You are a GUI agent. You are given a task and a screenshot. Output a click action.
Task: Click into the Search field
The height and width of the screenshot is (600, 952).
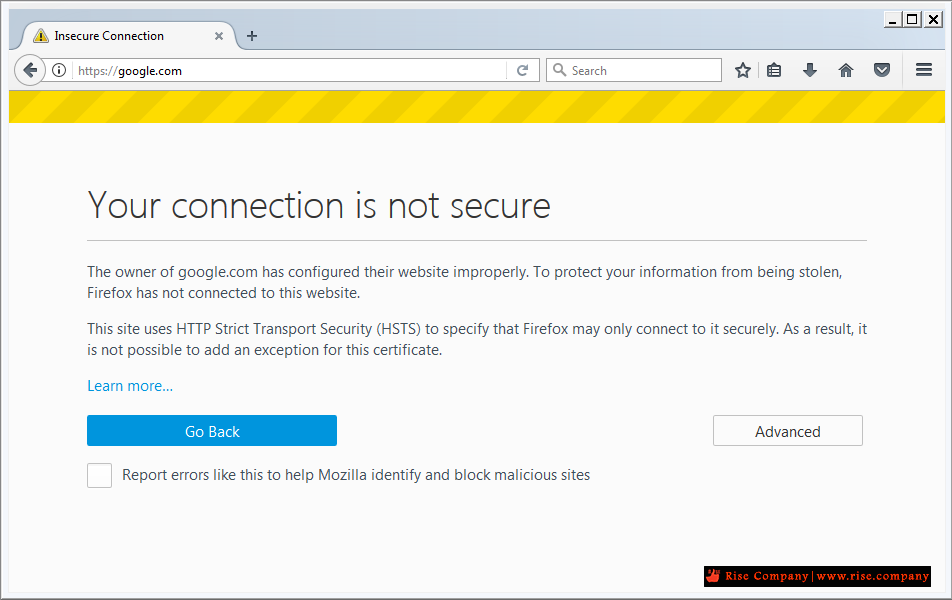[x=634, y=70]
